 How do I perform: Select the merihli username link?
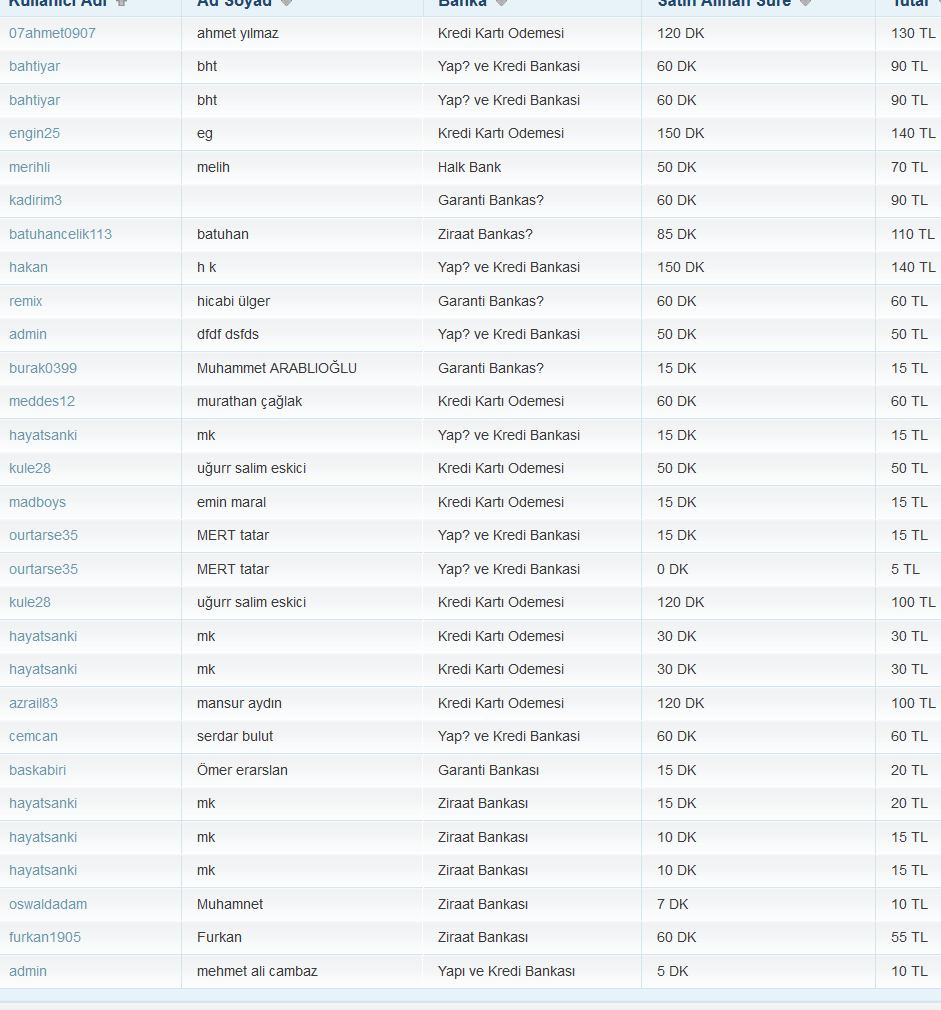click(x=29, y=167)
